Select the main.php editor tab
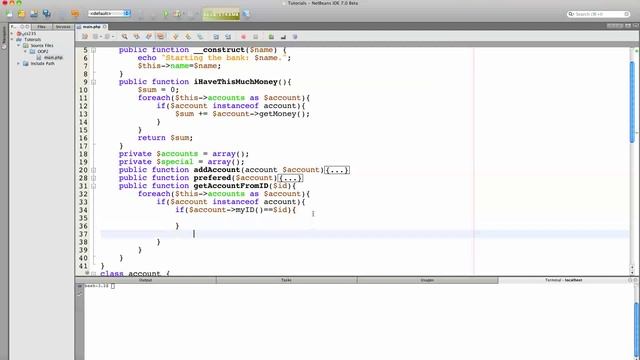This screenshot has width=640, height=360. (91, 27)
